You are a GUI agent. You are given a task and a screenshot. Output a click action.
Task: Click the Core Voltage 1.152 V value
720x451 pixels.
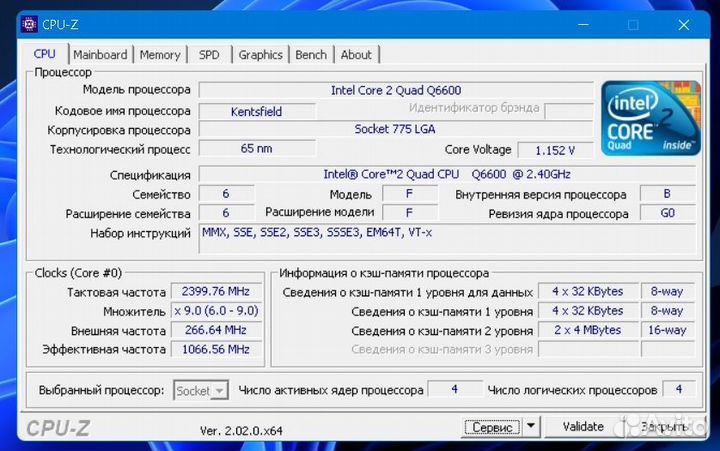pyautogui.click(x=555, y=150)
